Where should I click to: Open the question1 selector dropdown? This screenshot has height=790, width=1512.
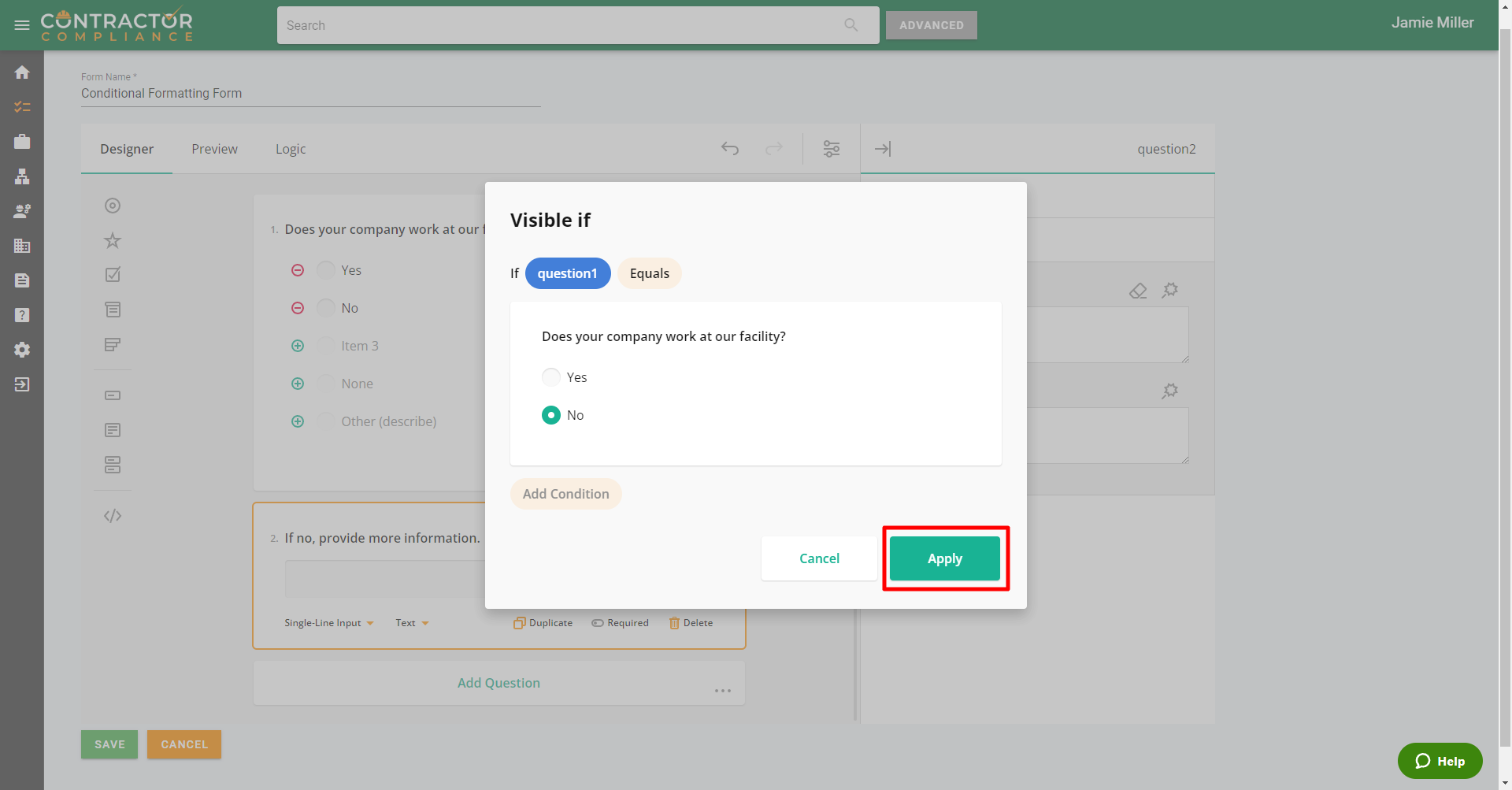point(567,273)
